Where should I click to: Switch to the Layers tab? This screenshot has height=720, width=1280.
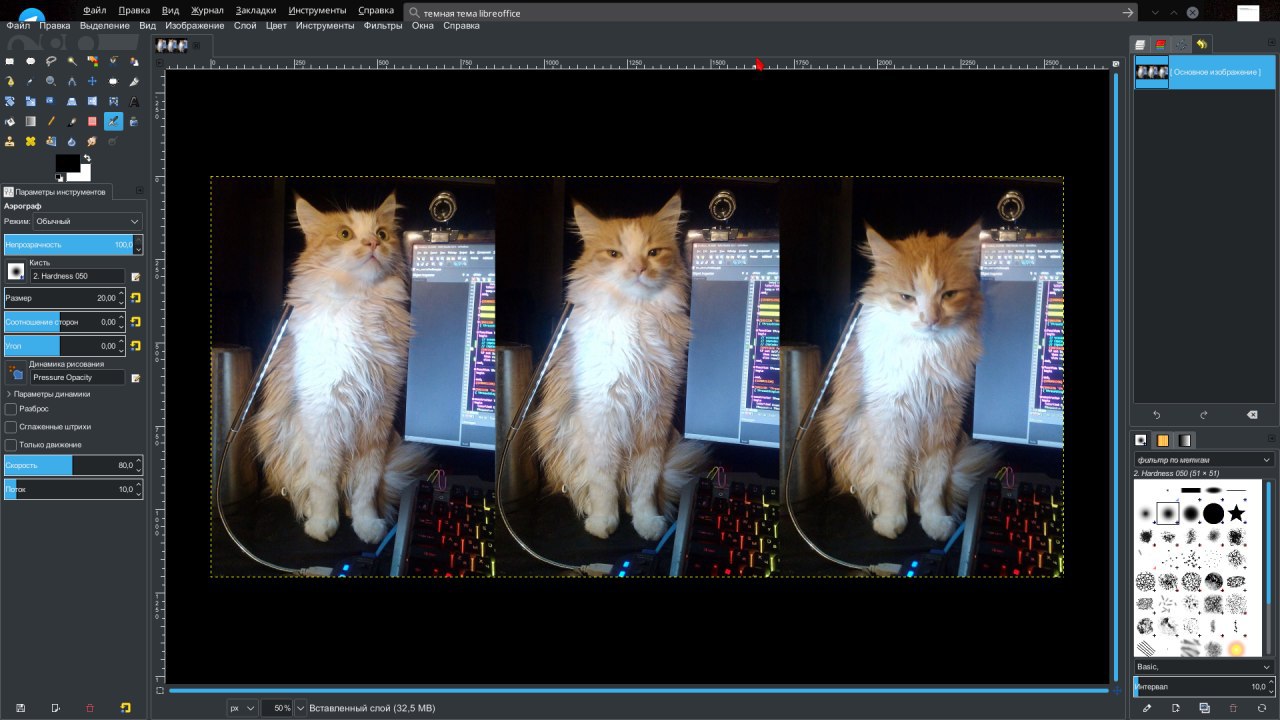1139,44
